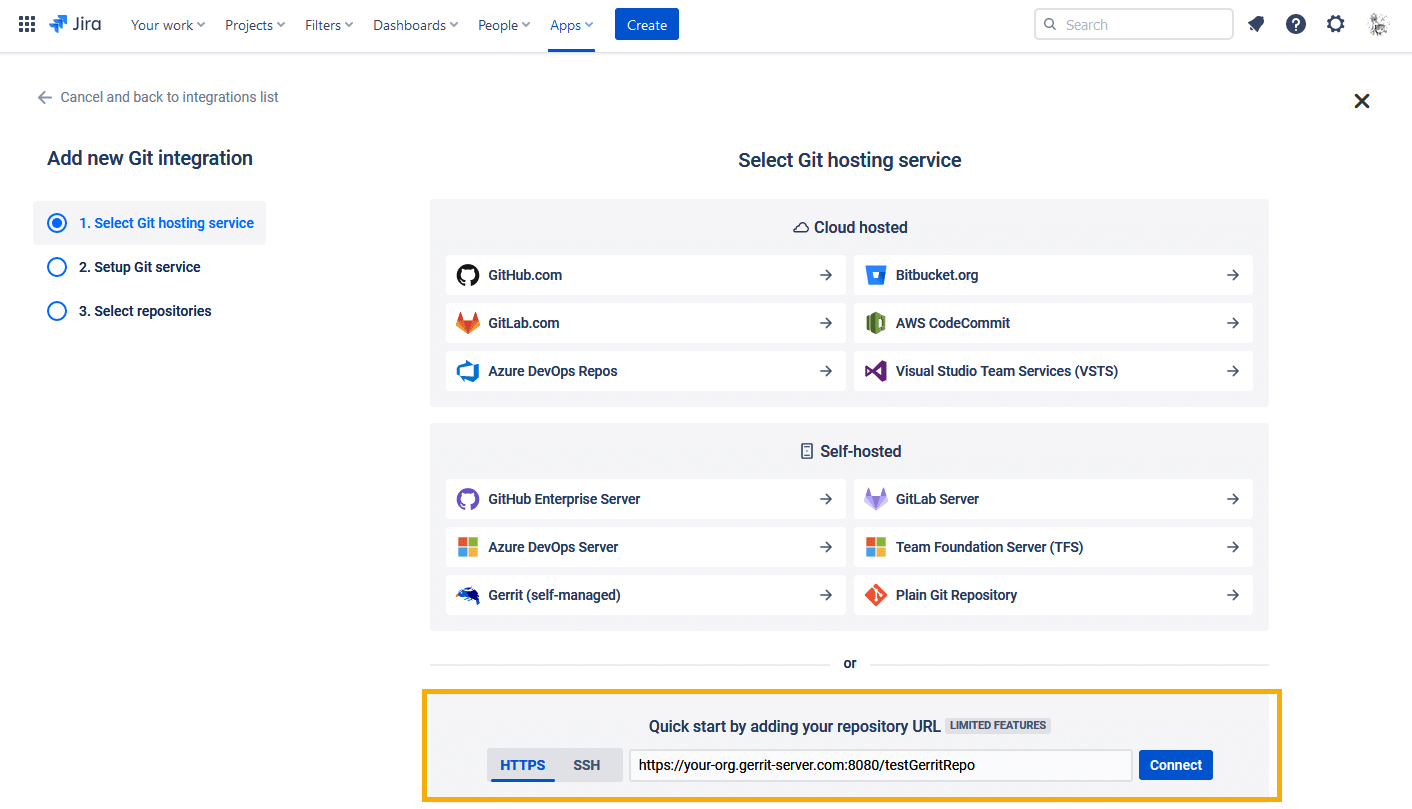
Task: Switch to the SSH tab
Action: click(x=587, y=765)
